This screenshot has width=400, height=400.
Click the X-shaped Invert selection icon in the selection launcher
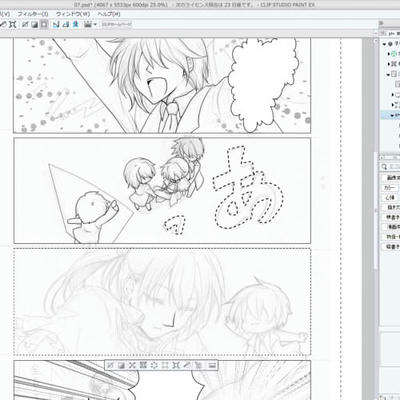pyautogui.click(x=132, y=366)
